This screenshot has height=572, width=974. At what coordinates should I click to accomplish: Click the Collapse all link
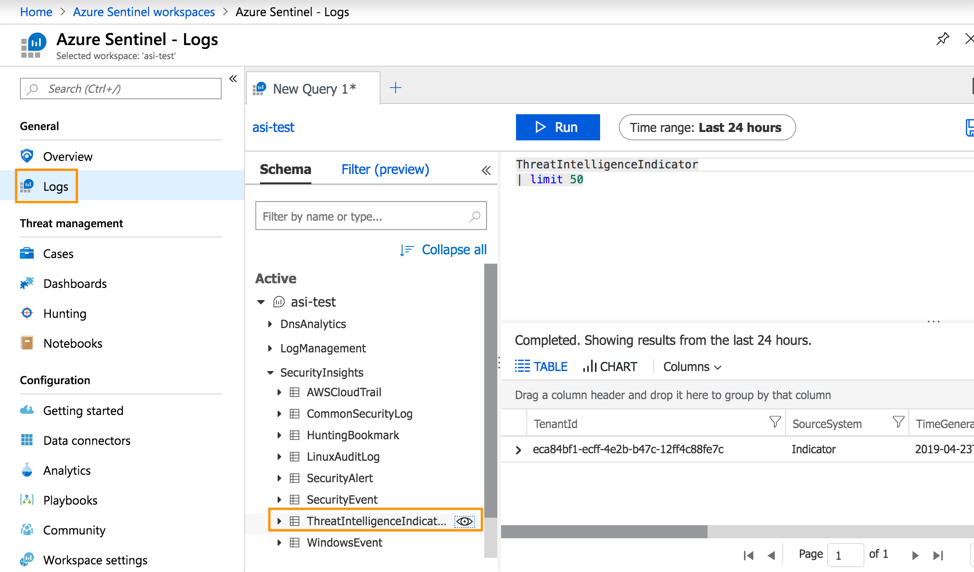pyautogui.click(x=443, y=250)
